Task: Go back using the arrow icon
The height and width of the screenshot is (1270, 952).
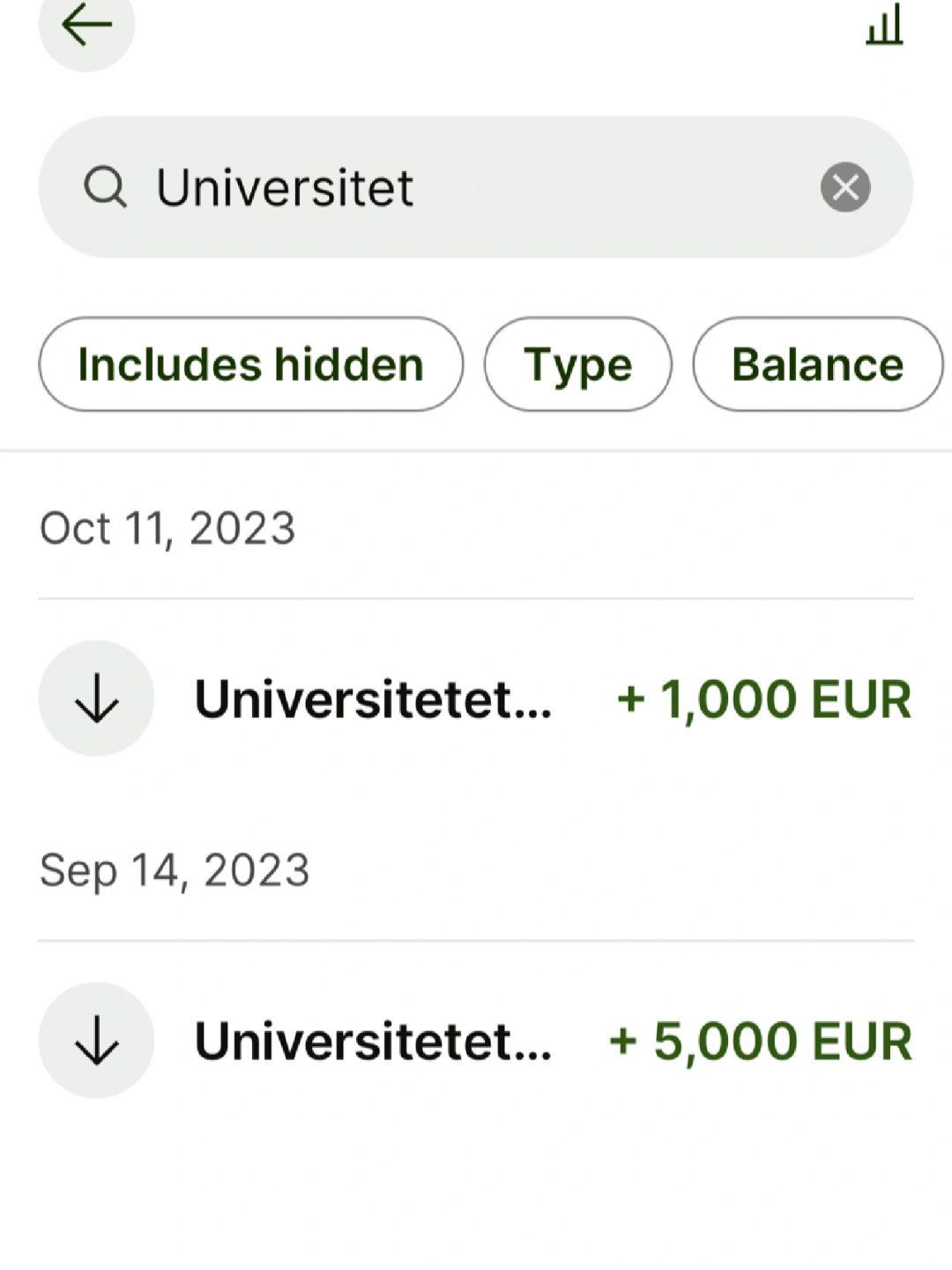Action: (86, 26)
